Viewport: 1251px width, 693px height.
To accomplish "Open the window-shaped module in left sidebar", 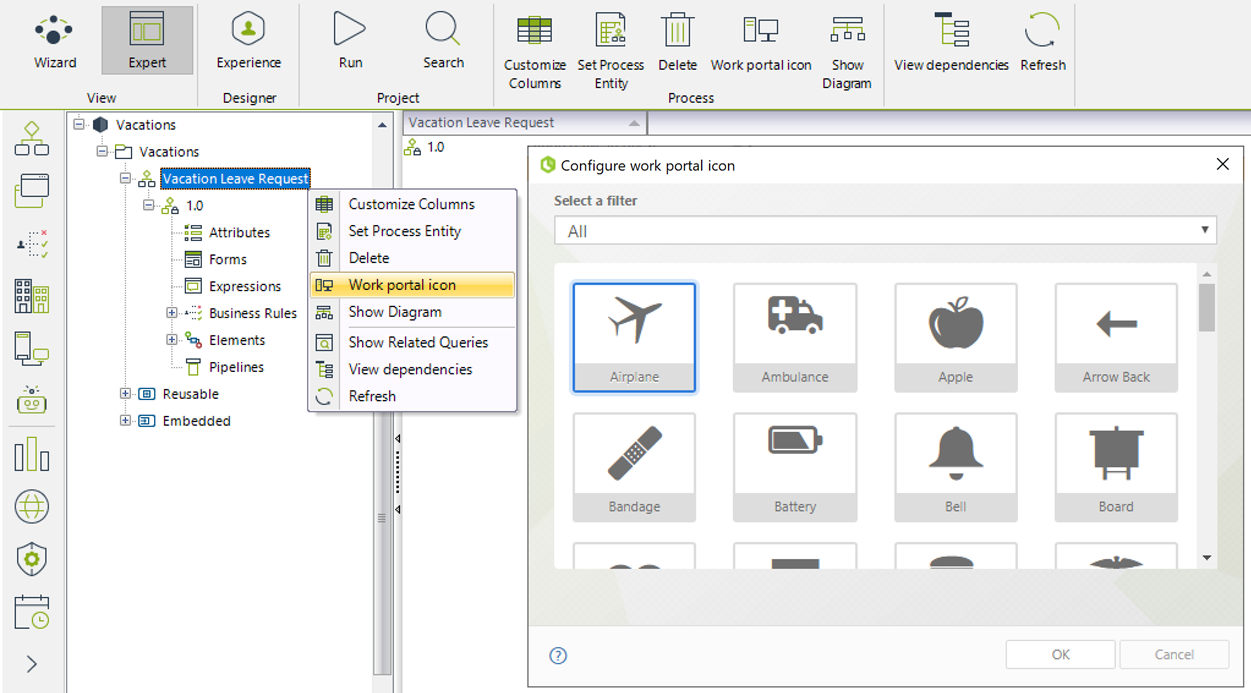I will [x=32, y=191].
